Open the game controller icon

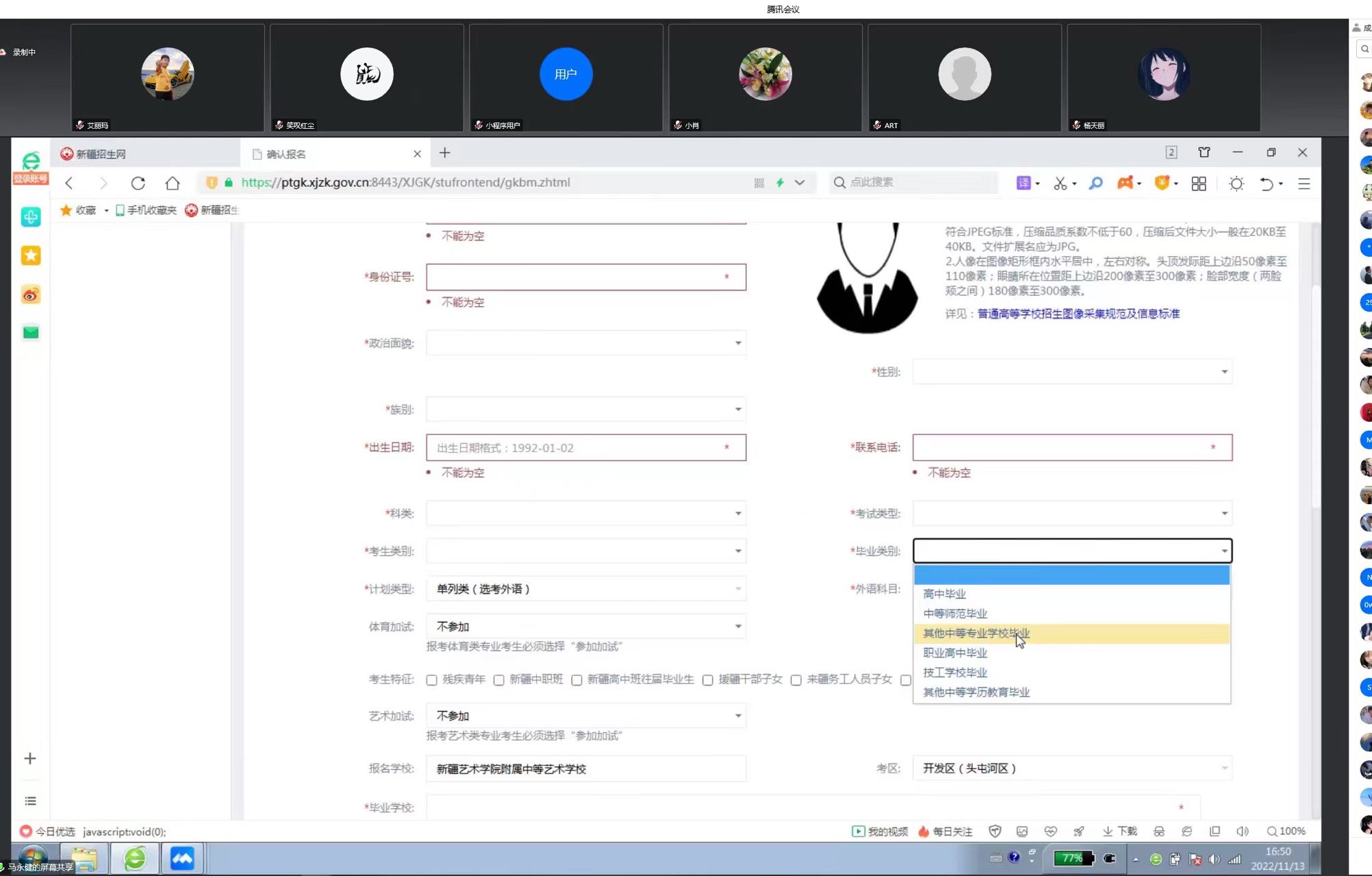(x=1125, y=183)
